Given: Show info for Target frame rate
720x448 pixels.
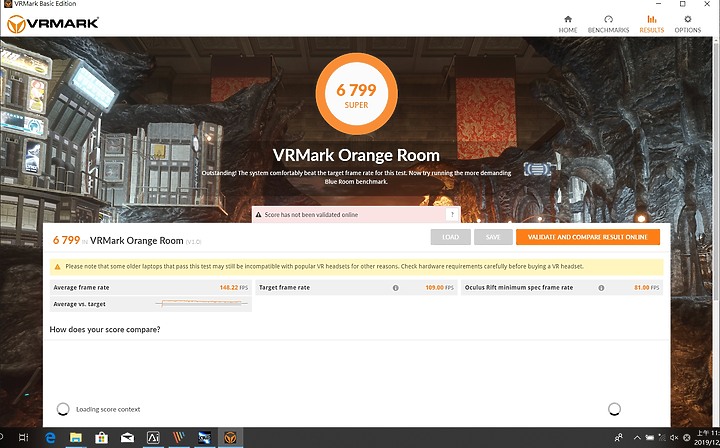Looking at the screenshot, I should click(395, 288).
